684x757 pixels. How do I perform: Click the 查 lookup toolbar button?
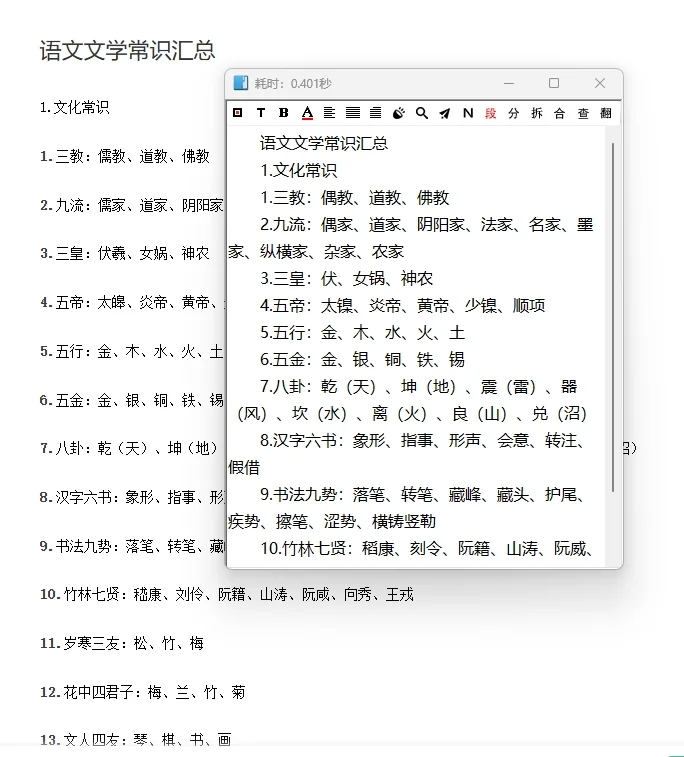583,113
